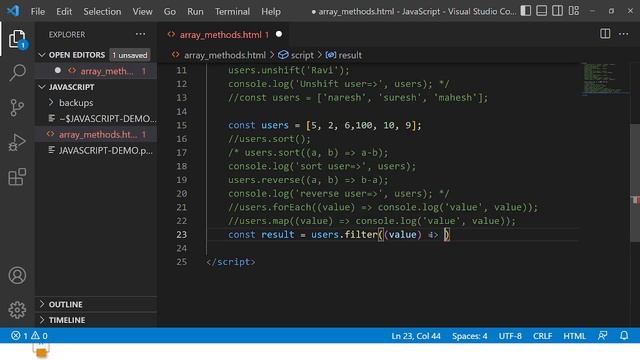Open the Terminal menu

point(232,11)
